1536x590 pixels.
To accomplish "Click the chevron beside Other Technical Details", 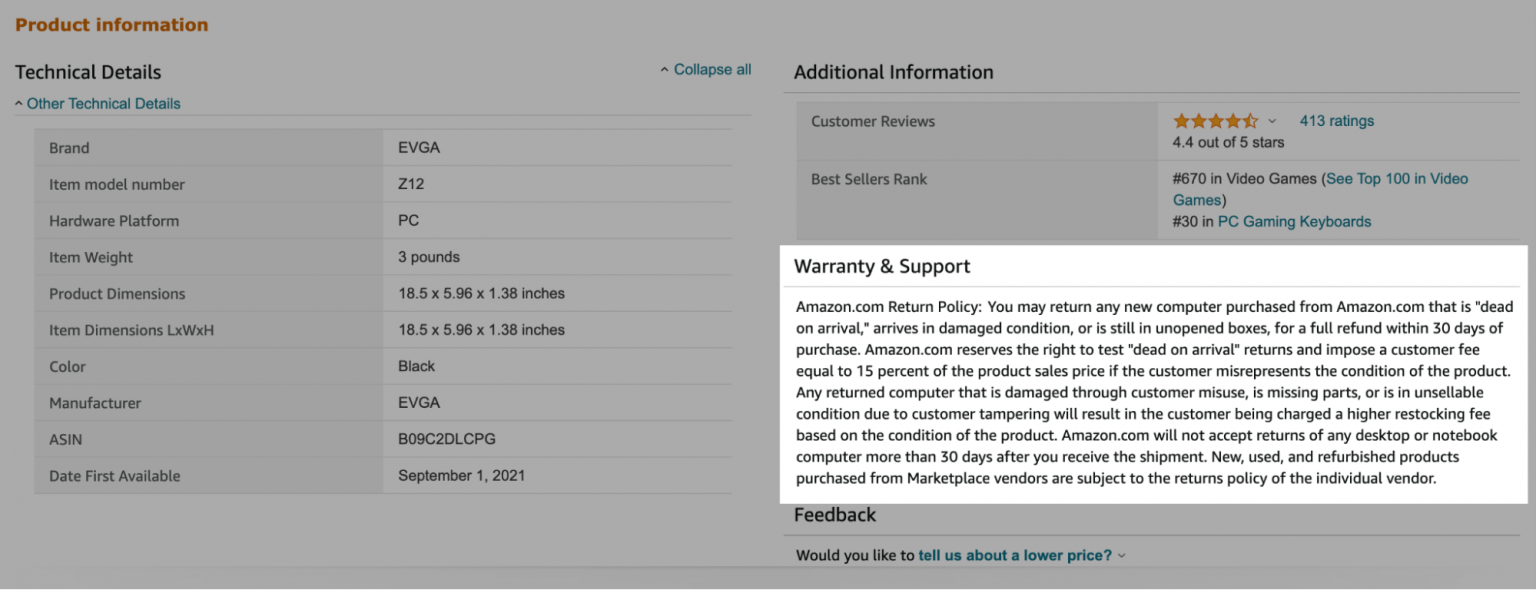I will coord(18,102).
